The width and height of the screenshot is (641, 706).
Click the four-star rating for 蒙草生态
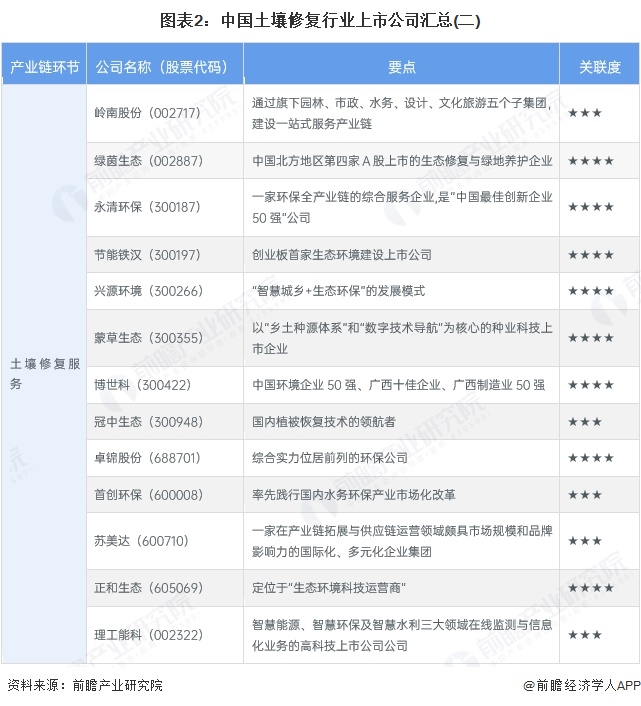[591, 338]
